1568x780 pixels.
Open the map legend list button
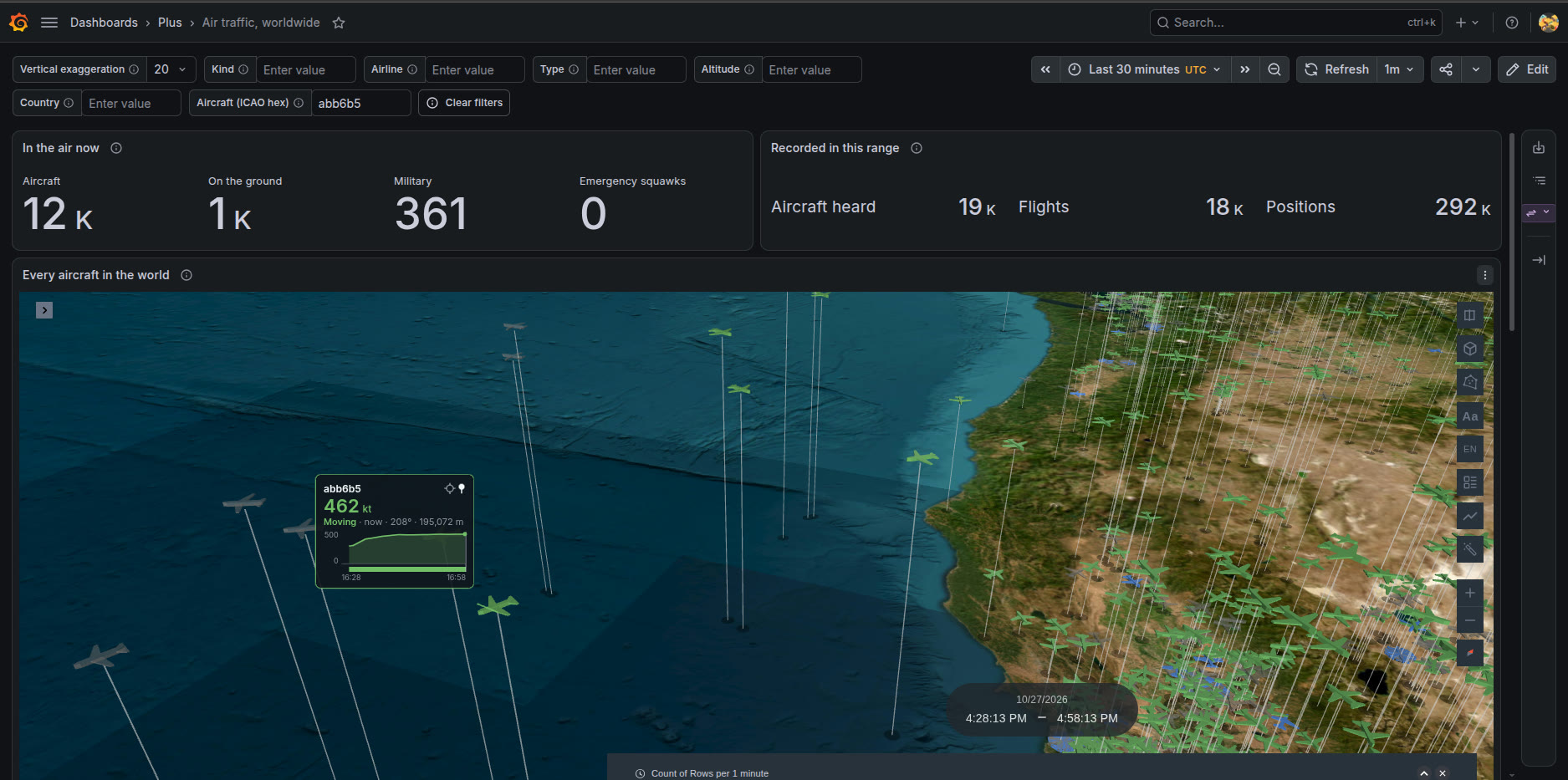1470,482
